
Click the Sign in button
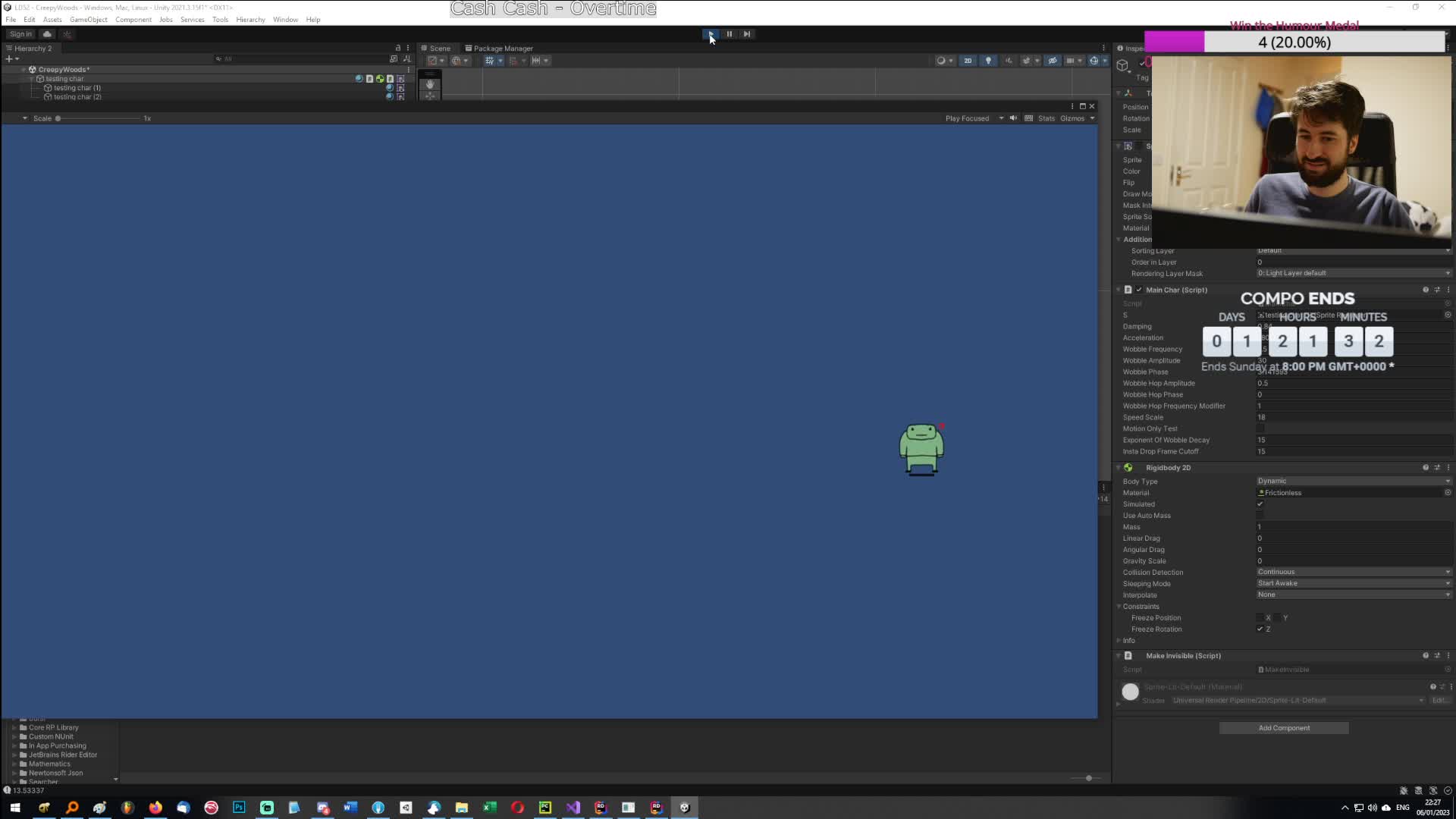click(x=20, y=34)
